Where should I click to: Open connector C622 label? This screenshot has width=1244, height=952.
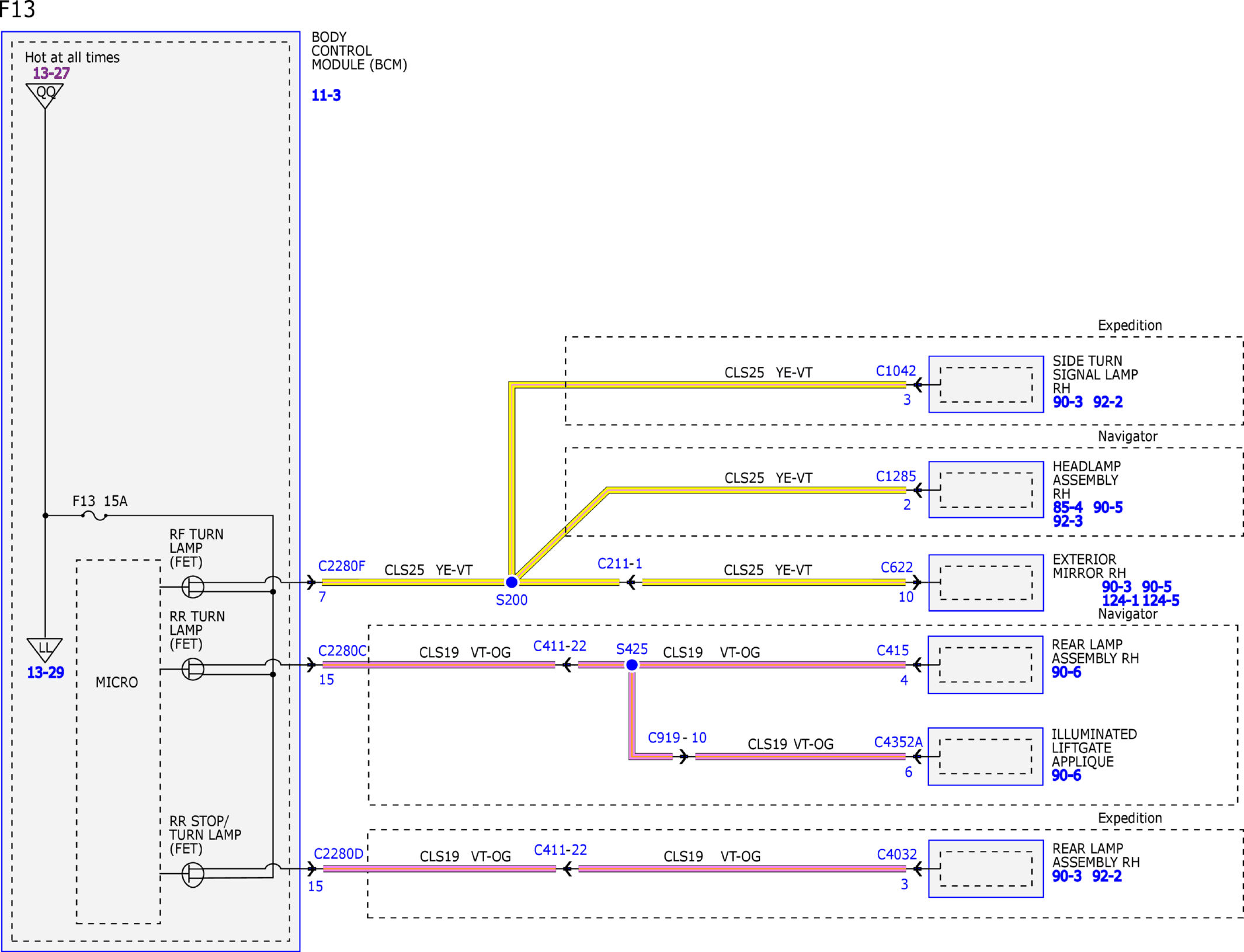pyautogui.click(x=896, y=567)
